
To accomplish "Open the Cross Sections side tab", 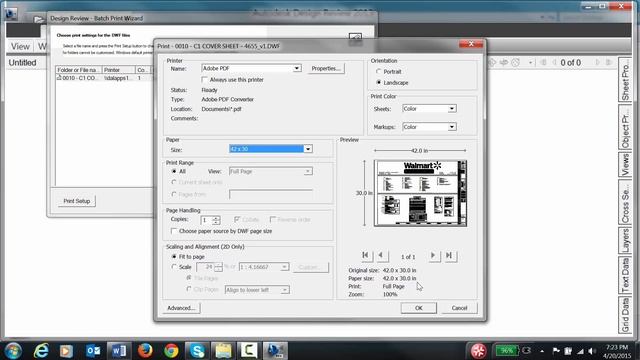I will 625,202.
